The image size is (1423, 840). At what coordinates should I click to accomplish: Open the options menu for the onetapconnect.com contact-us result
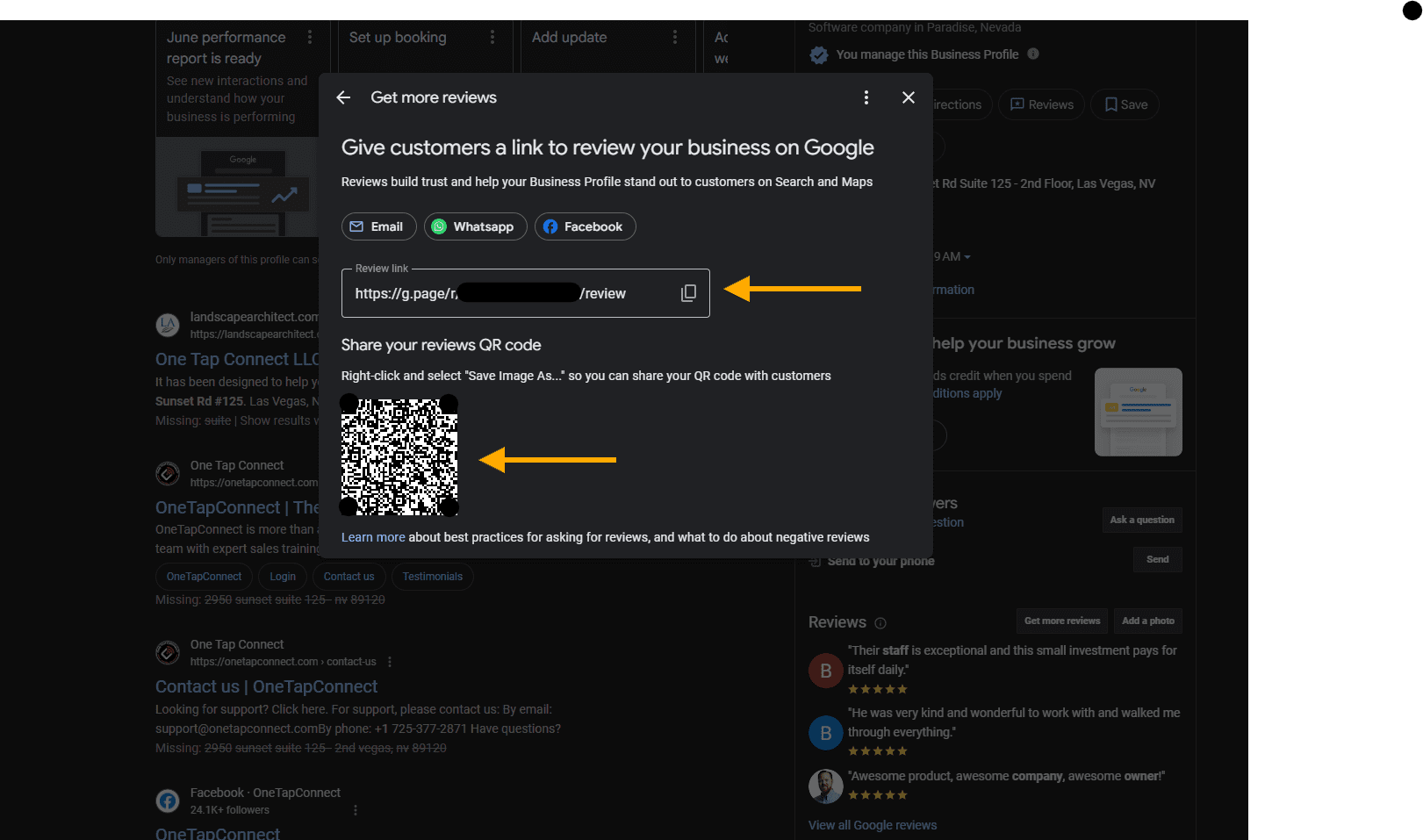390,662
